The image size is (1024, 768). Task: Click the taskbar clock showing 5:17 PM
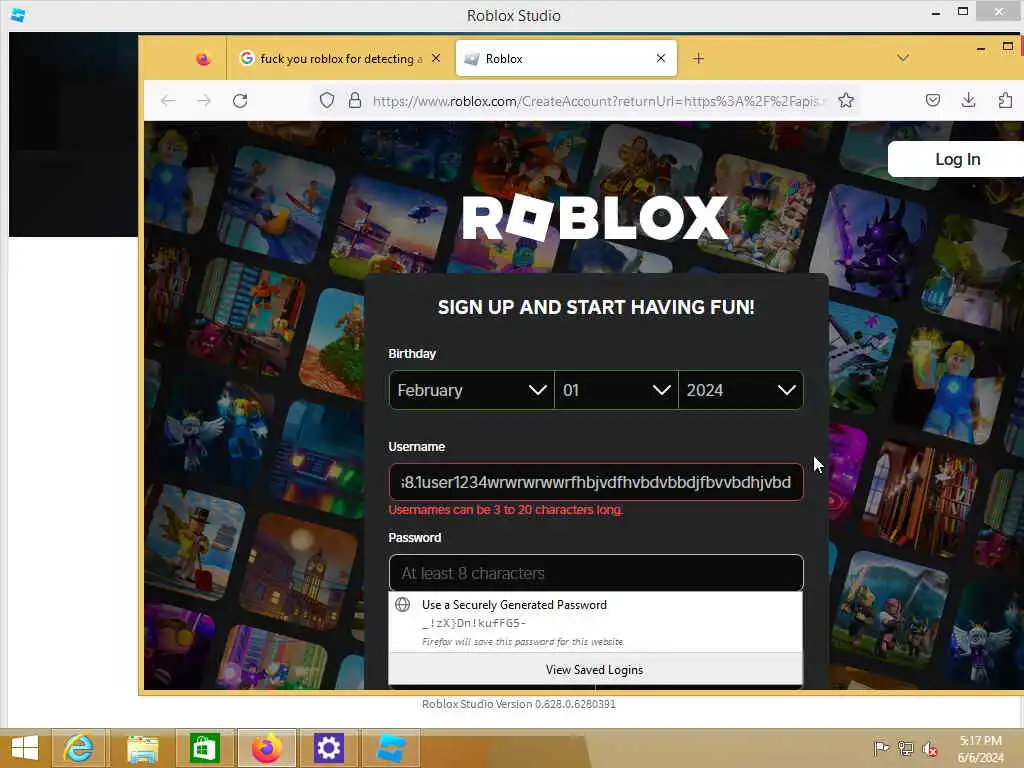click(980, 748)
